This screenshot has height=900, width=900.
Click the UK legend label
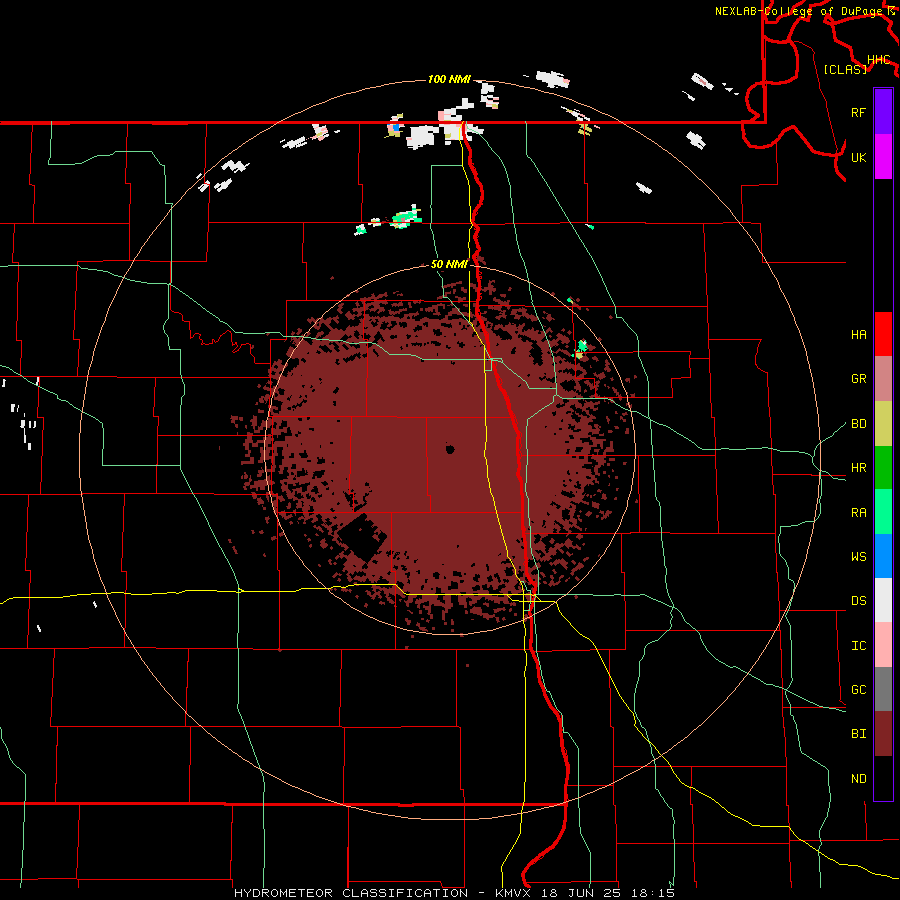point(858,157)
